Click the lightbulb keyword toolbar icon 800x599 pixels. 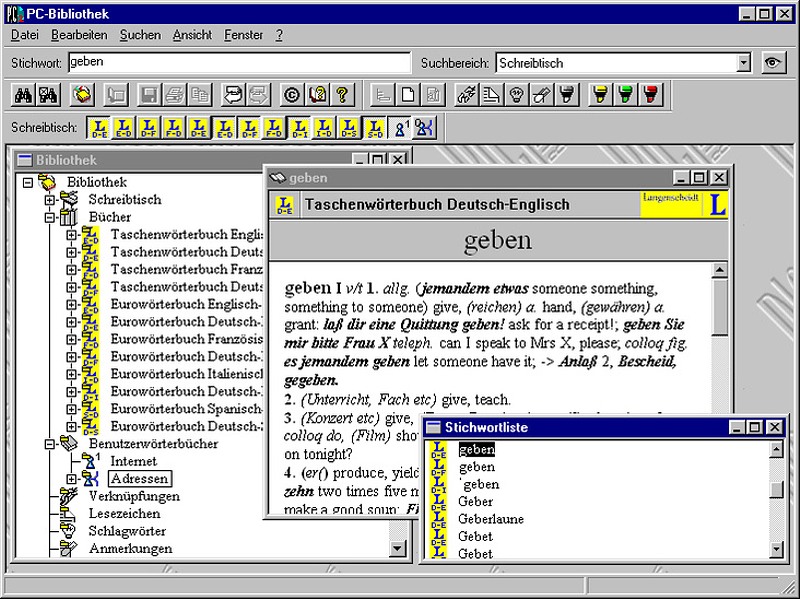(x=517, y=95)
